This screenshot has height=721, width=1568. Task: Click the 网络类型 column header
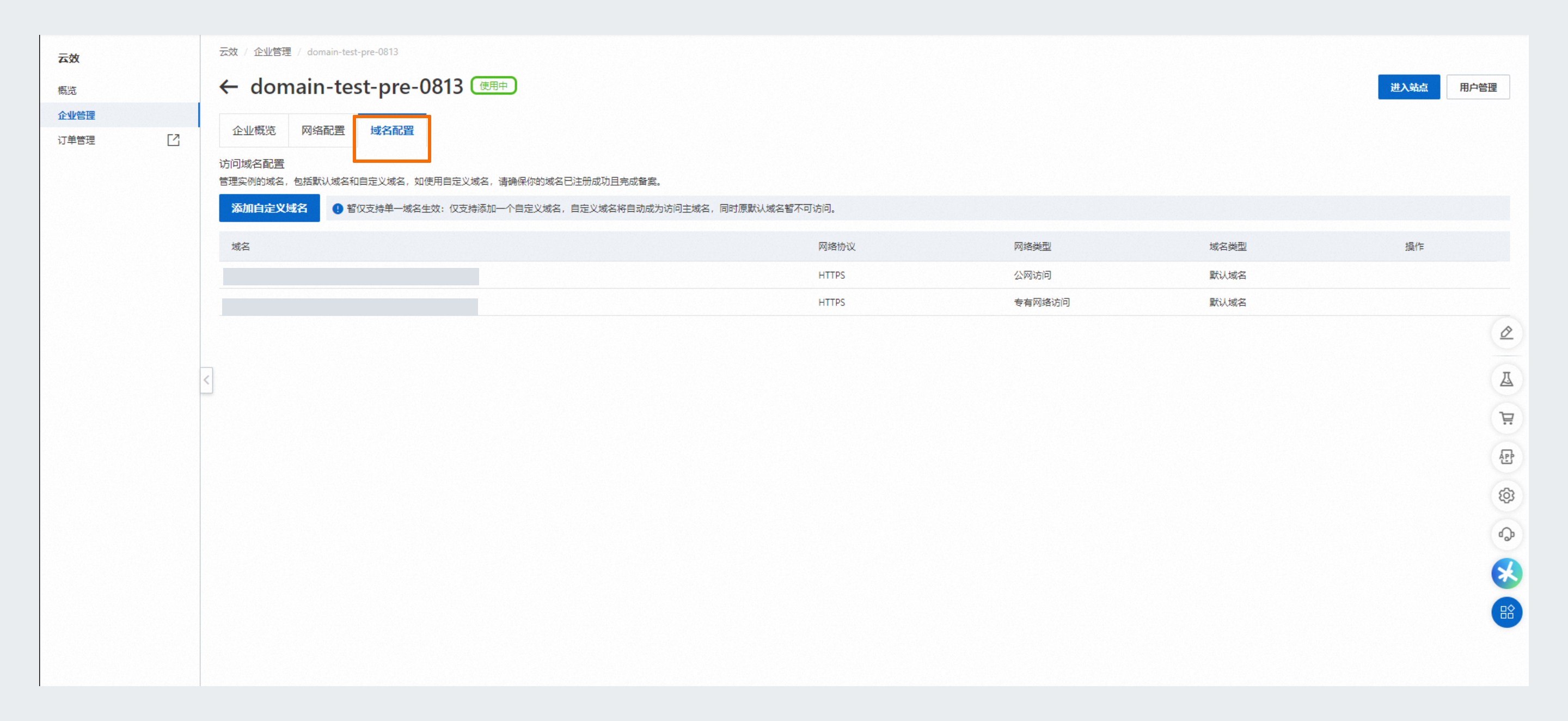(1032, 247)
